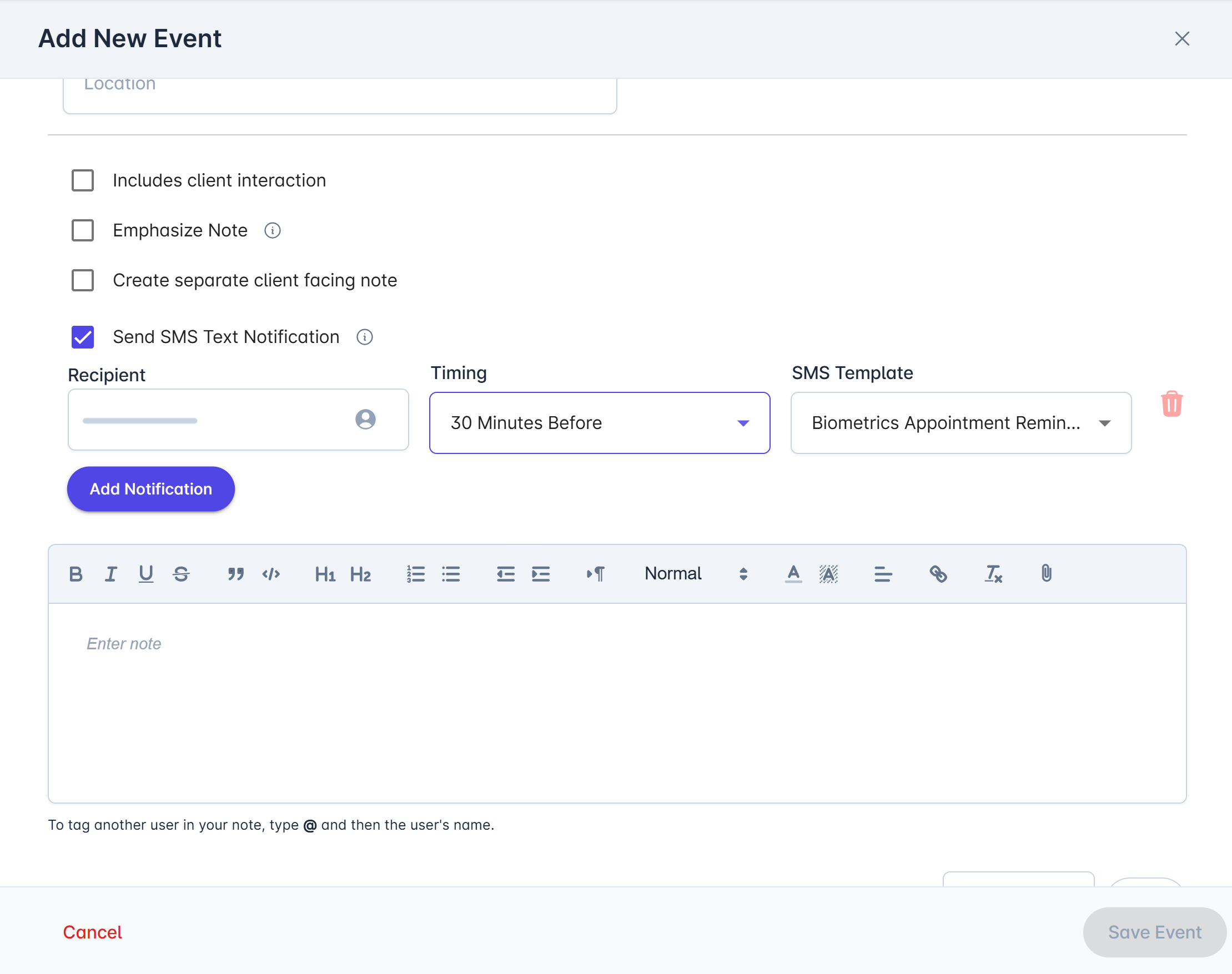The height and width of the screenshot is (974, 1232).
Task: Insert a hyperlink in the note
Action: [938, 574]
